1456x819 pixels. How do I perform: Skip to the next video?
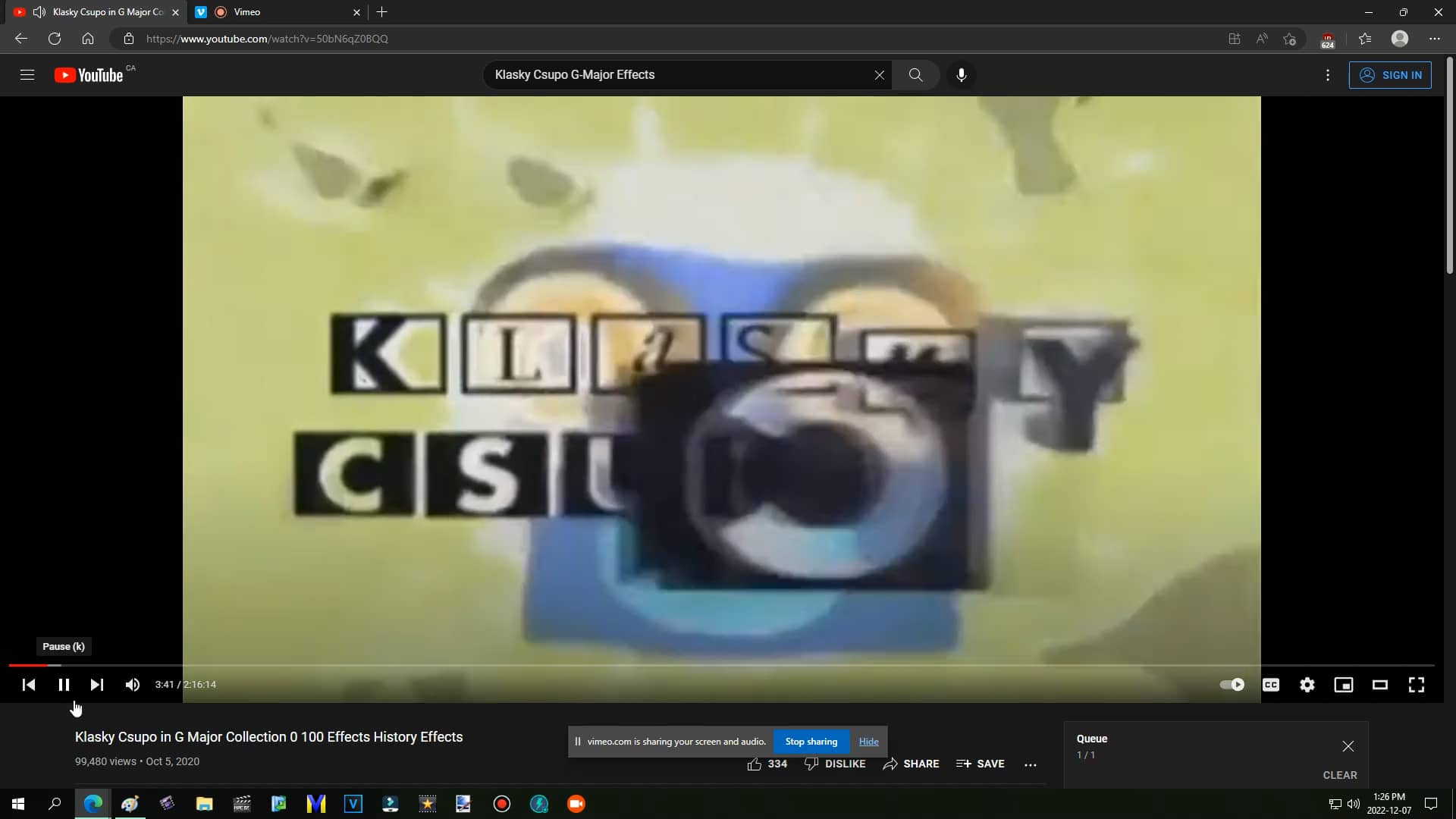point(96,684)
